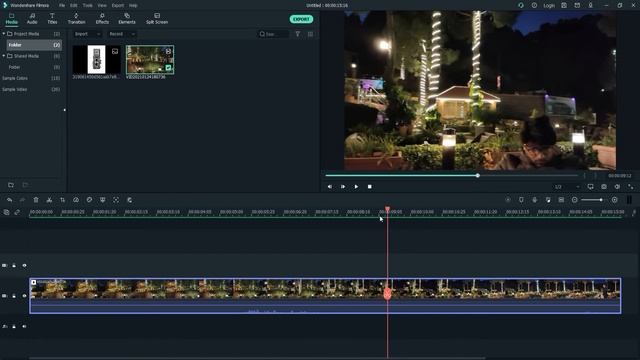Click the green screen icon
The width and height of the screenshot is (640, 360).
102,200
